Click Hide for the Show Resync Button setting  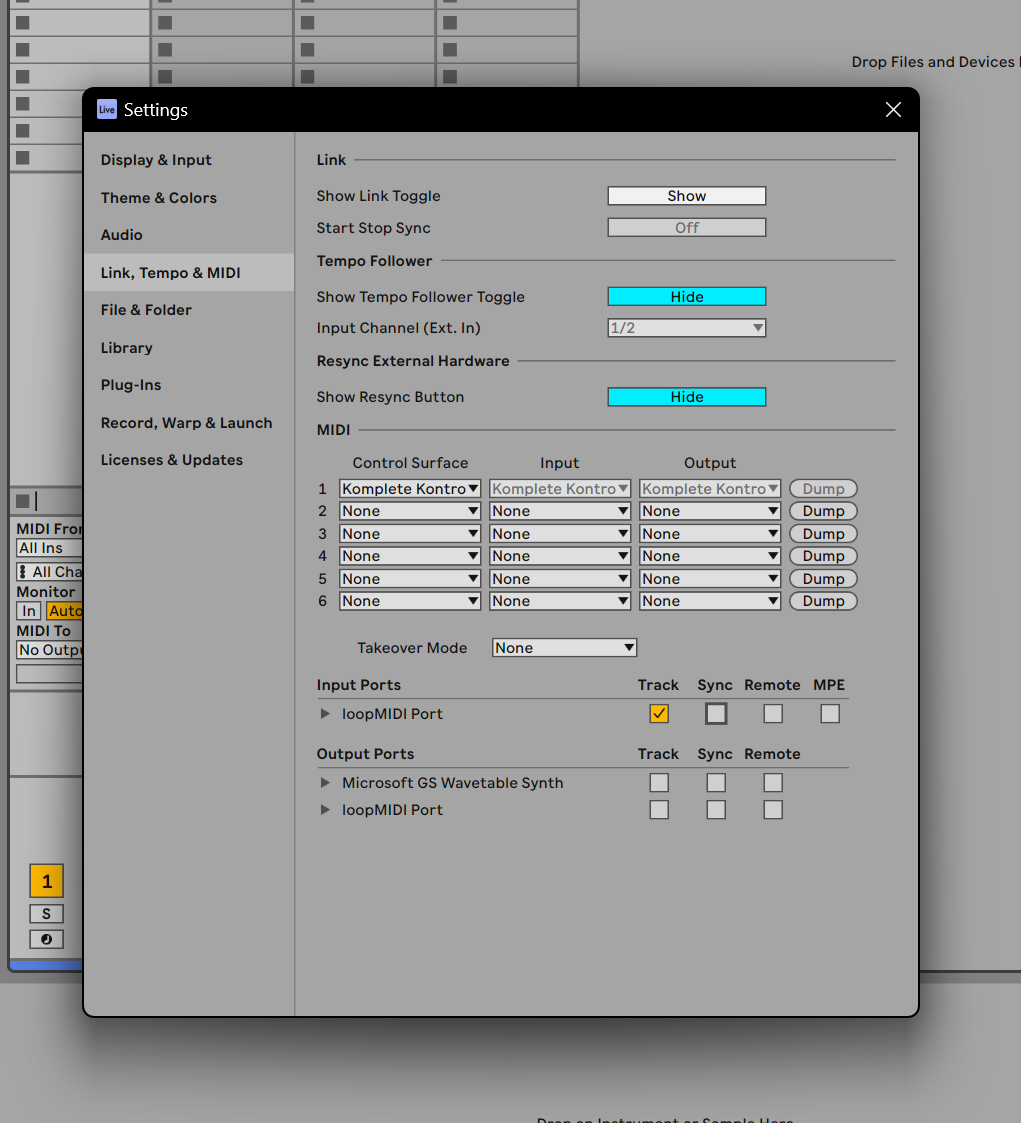[x=686, y=396]
